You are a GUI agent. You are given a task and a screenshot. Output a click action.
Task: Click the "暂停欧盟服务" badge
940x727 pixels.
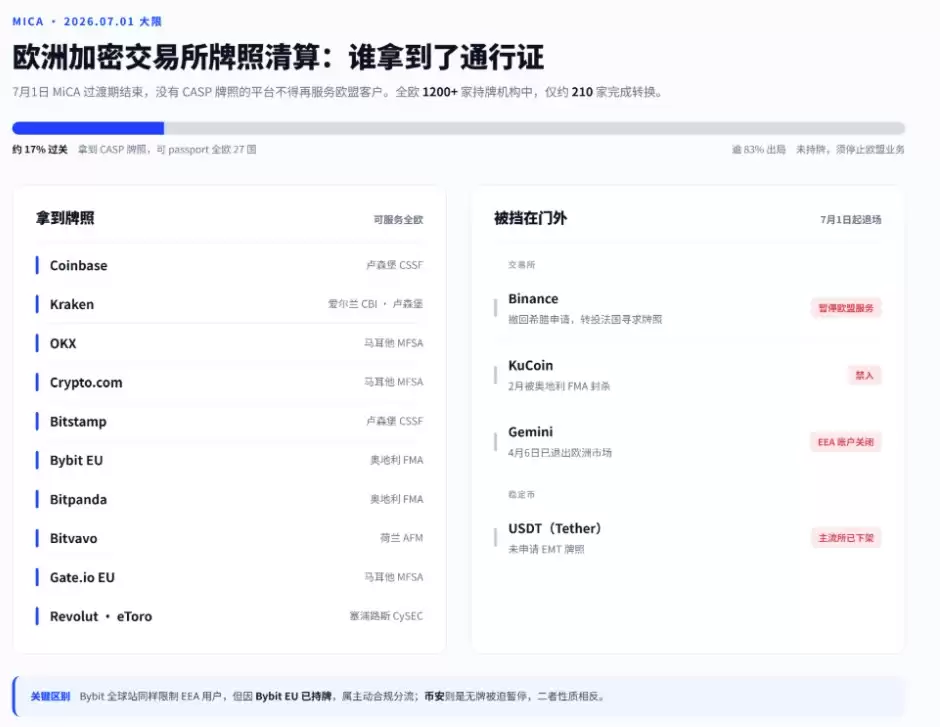click(846, 308)
